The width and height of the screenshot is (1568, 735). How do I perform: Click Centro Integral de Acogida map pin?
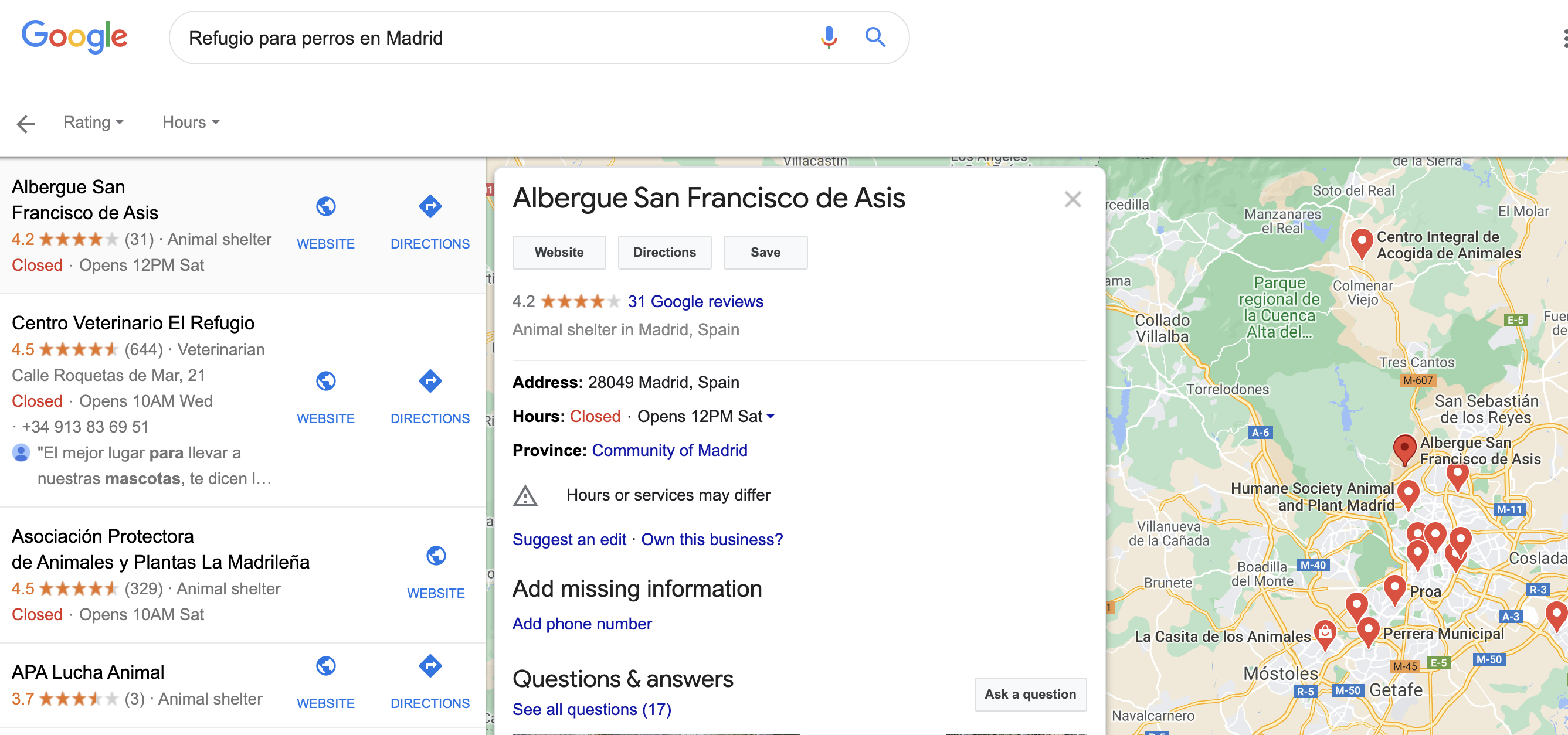point(1361,241)
